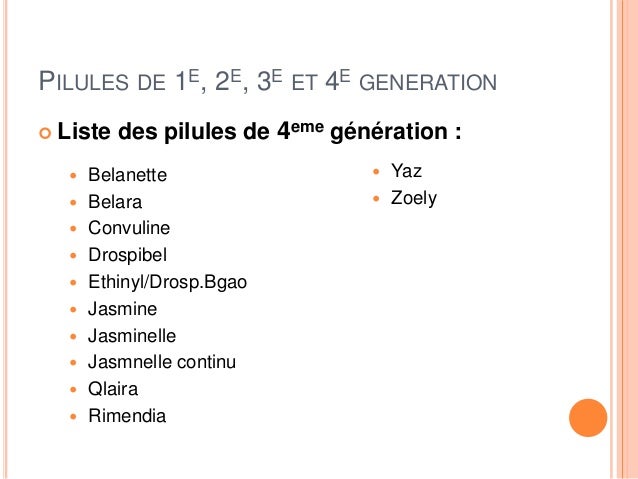The image size is (638, 479).
Task: Click the Jasminelle list item
Action: click(131, 336)
